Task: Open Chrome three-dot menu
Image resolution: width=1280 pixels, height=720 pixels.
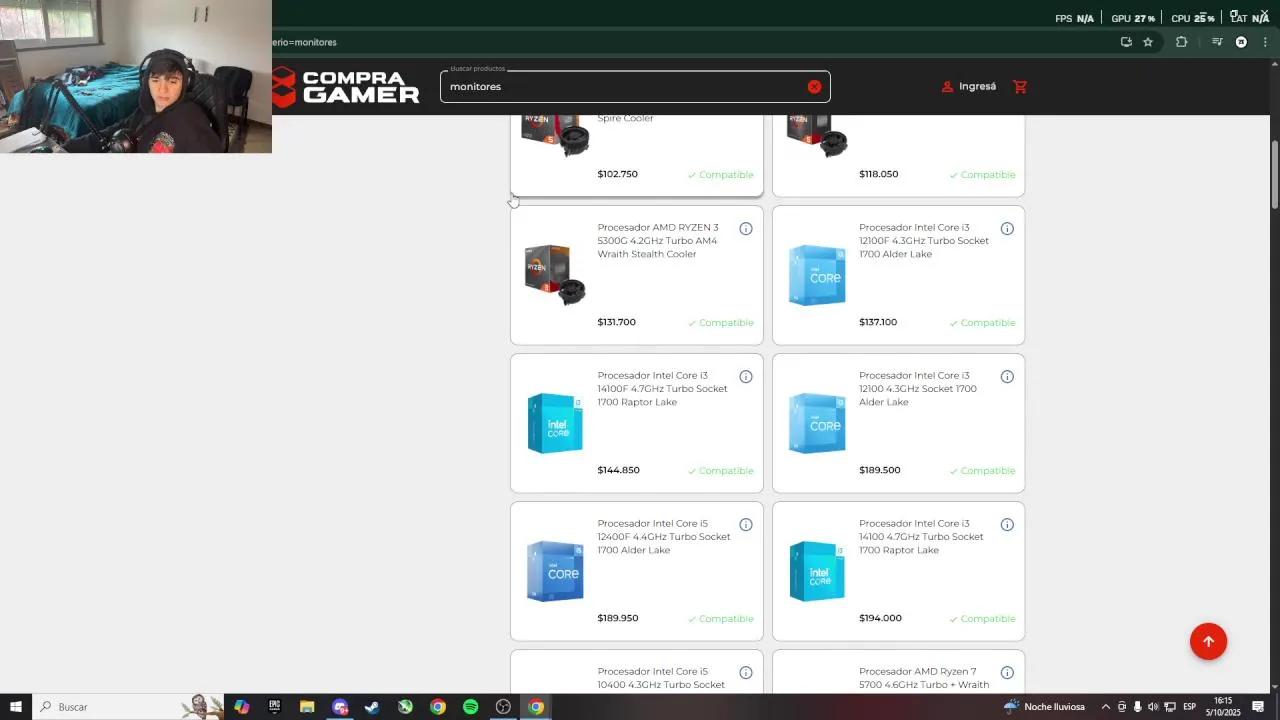Action: click(1265, 42)
